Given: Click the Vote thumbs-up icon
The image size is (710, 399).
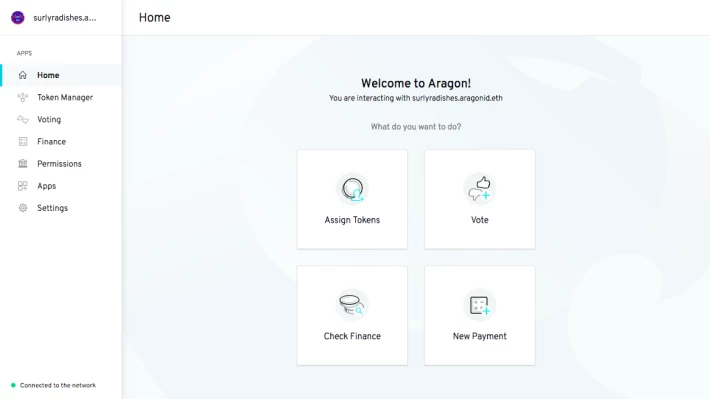Looking at the screenshot, I should [480, 189].
